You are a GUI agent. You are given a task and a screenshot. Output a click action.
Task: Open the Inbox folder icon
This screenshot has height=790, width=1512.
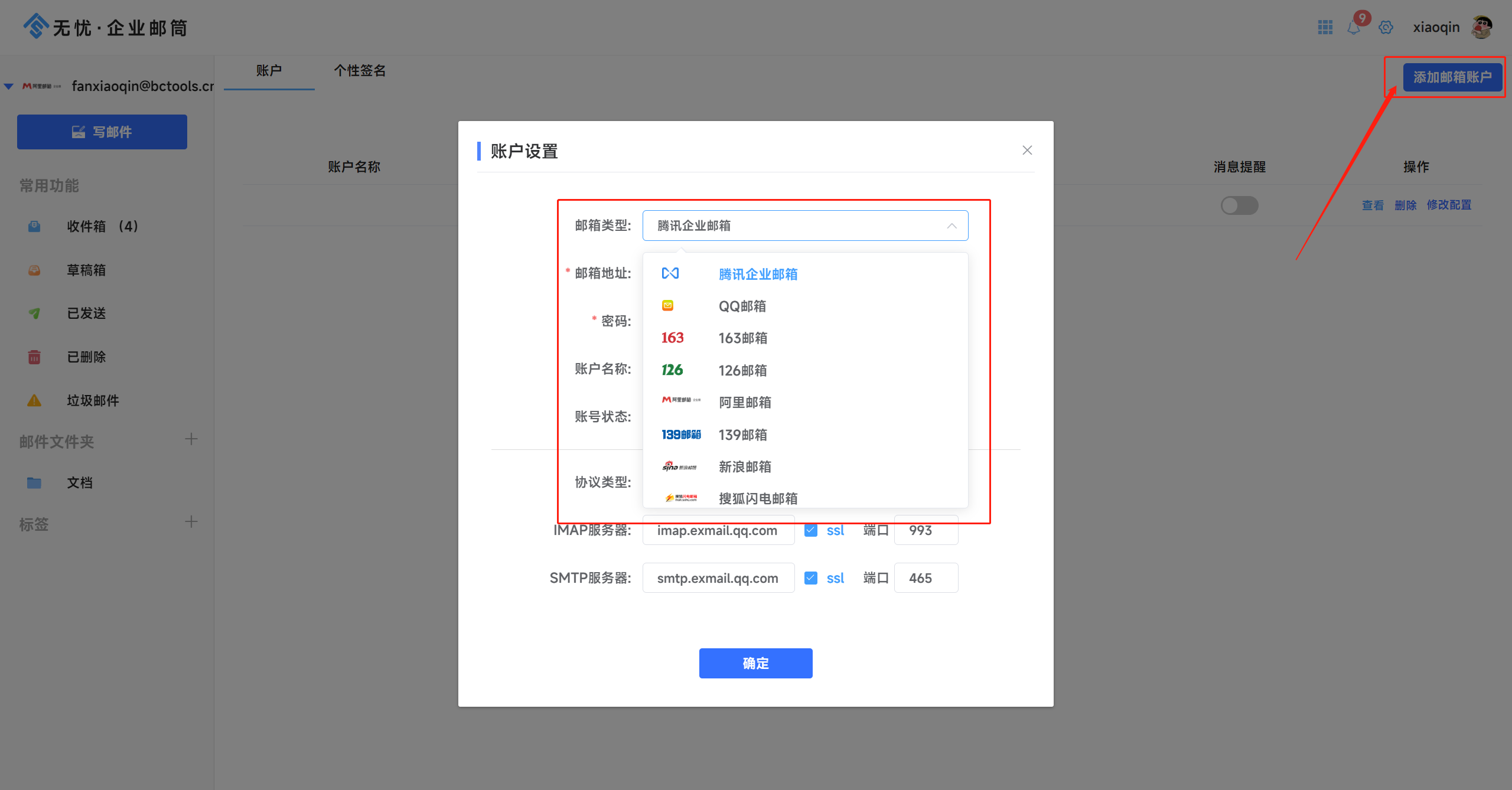(x=34, y=227)
